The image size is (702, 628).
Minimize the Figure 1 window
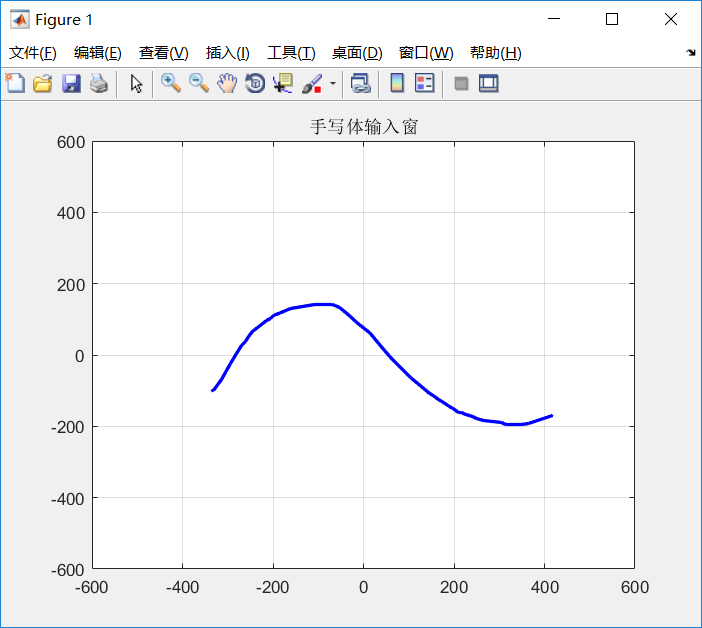point(554,19)
